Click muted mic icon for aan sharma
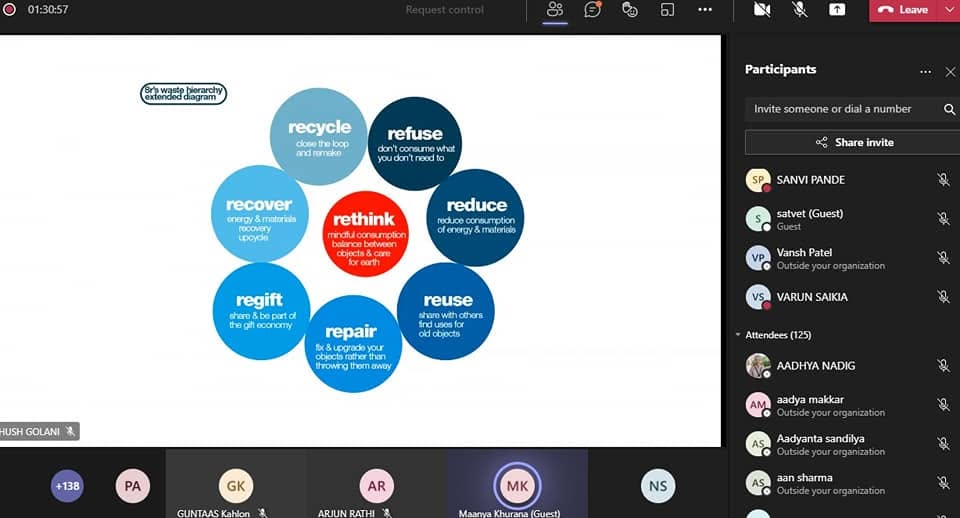This screenshot has height=518, width=960. coord(943,484)
